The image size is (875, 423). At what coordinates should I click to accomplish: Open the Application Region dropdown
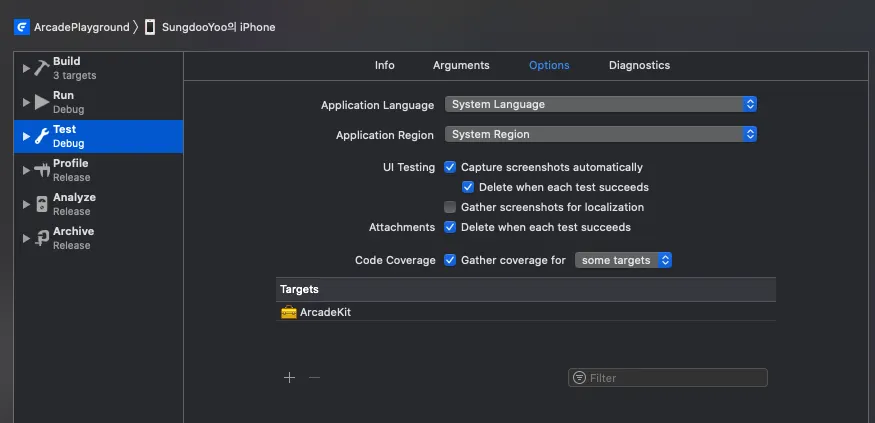[x=600, y=134]
